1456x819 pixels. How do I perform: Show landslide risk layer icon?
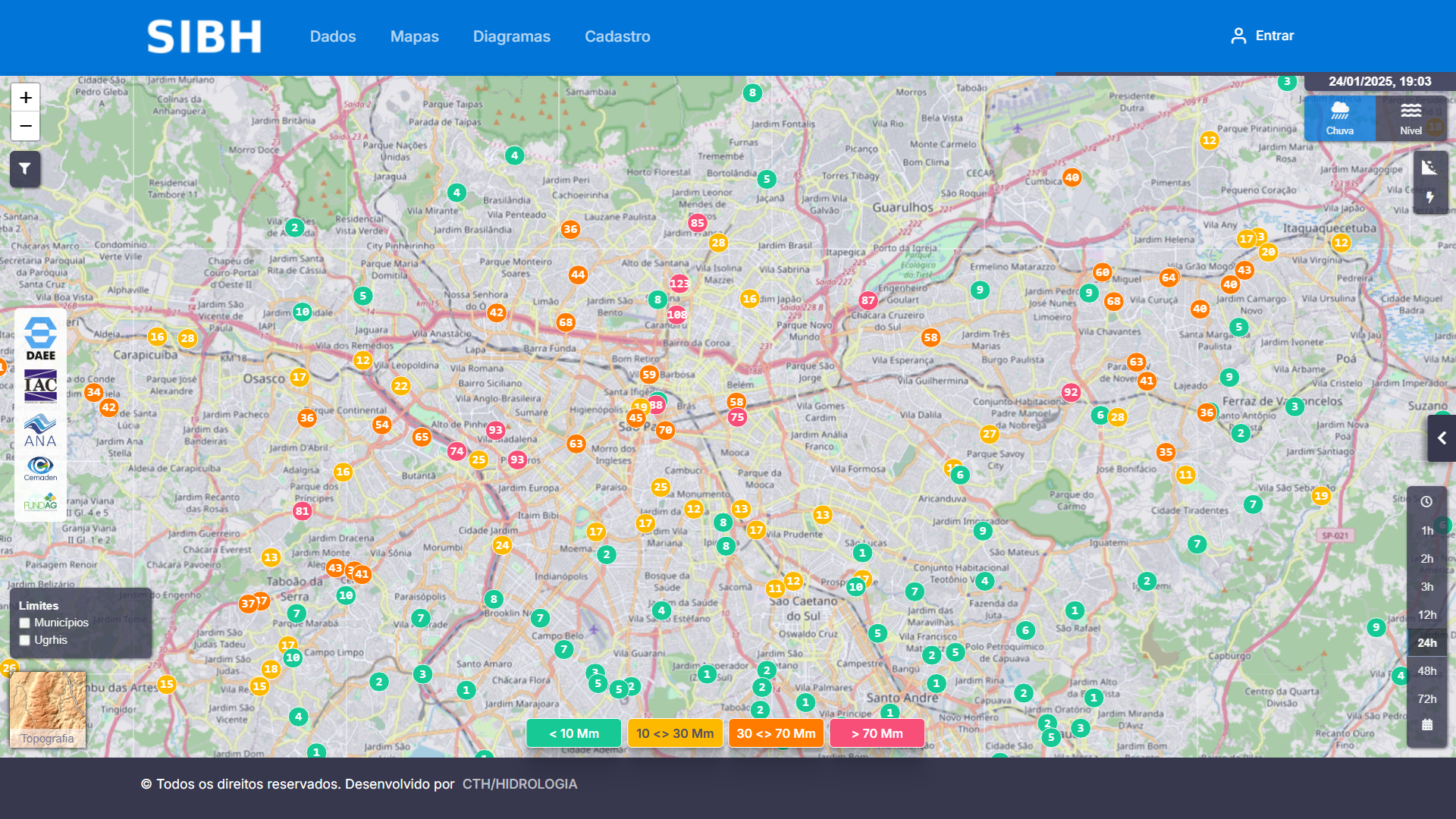pyautogui.click(x=1429, y=168)
